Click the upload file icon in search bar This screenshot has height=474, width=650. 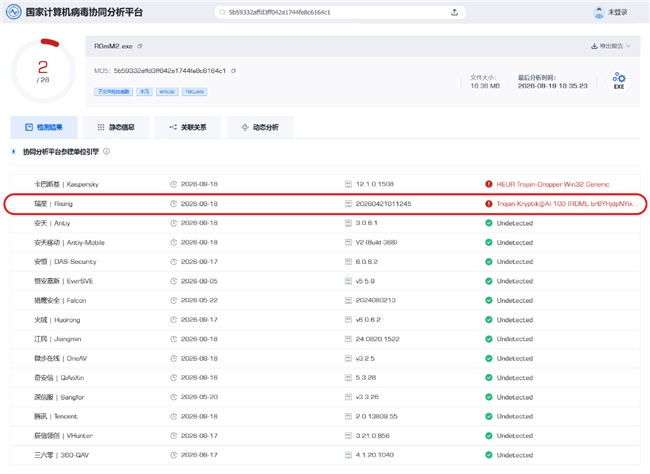tap(454, 12)
